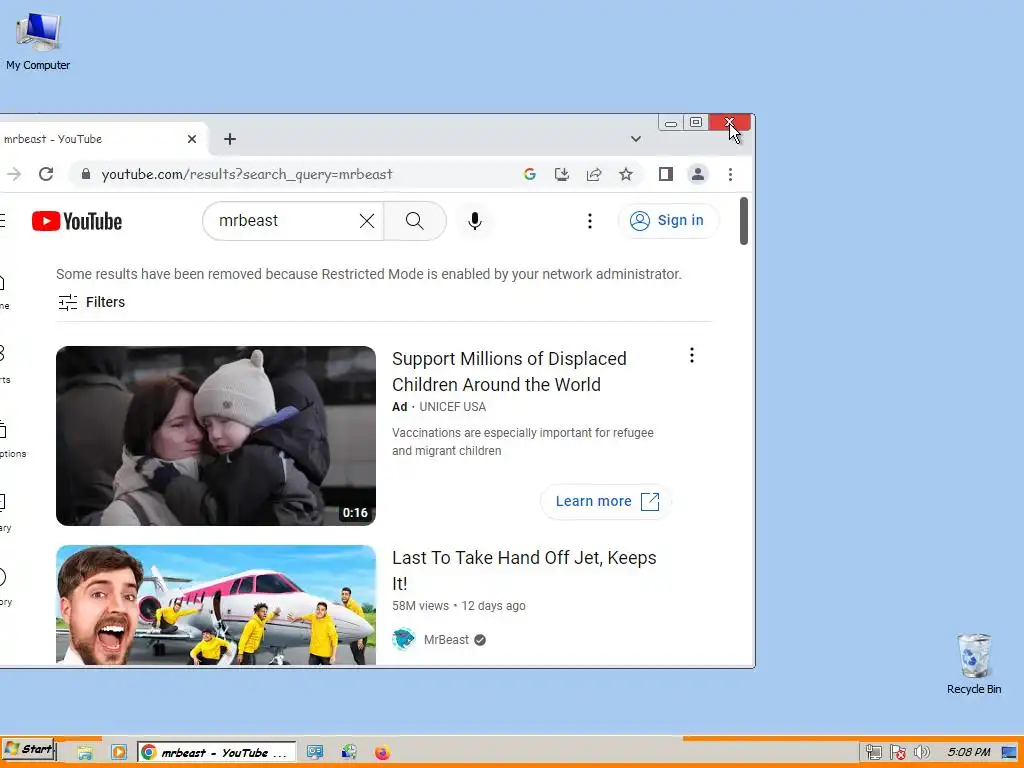This screenshot has height=768, width=1024.
Task: View site information lock icon
Action: coord(86,174)
